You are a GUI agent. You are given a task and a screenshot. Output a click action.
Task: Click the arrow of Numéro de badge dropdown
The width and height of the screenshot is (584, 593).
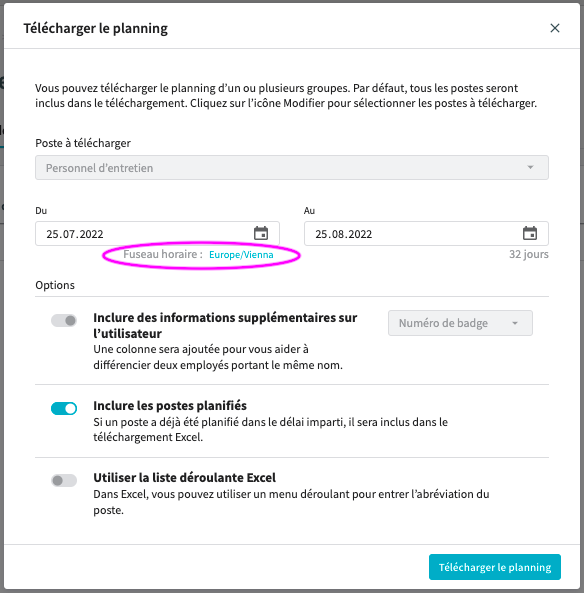pyautogui.click(x=515, y=323)
